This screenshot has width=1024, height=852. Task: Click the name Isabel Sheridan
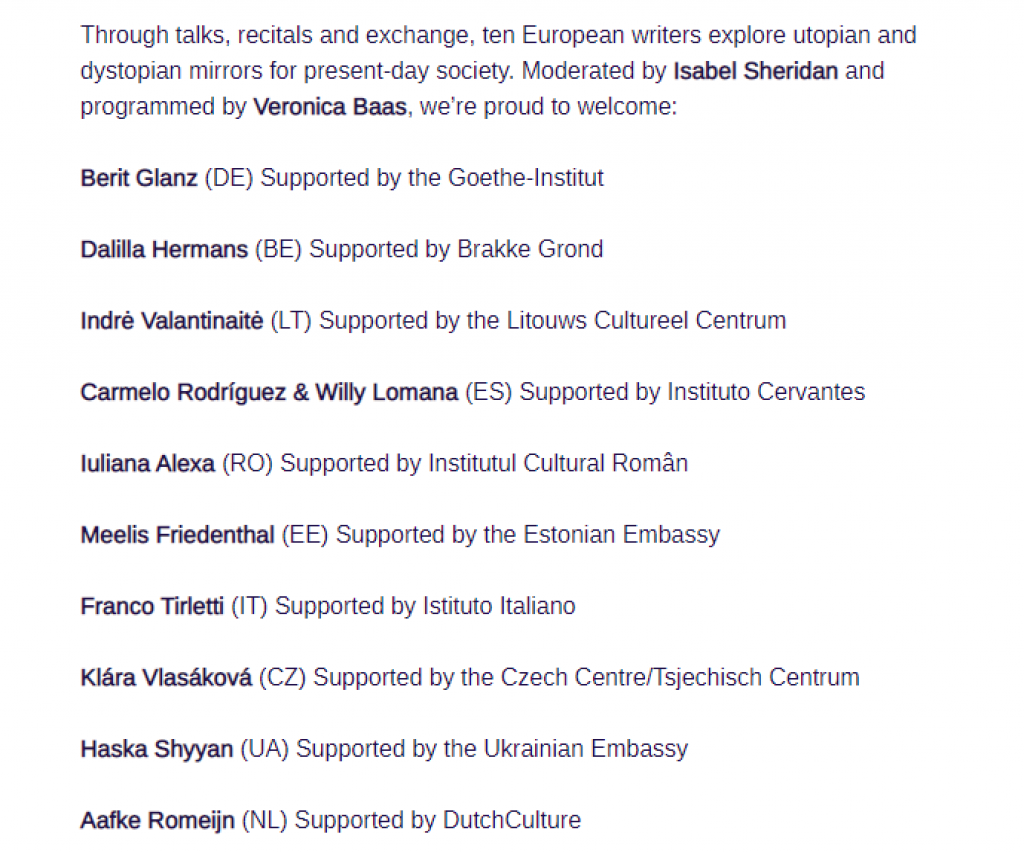[x=756, y=71]
